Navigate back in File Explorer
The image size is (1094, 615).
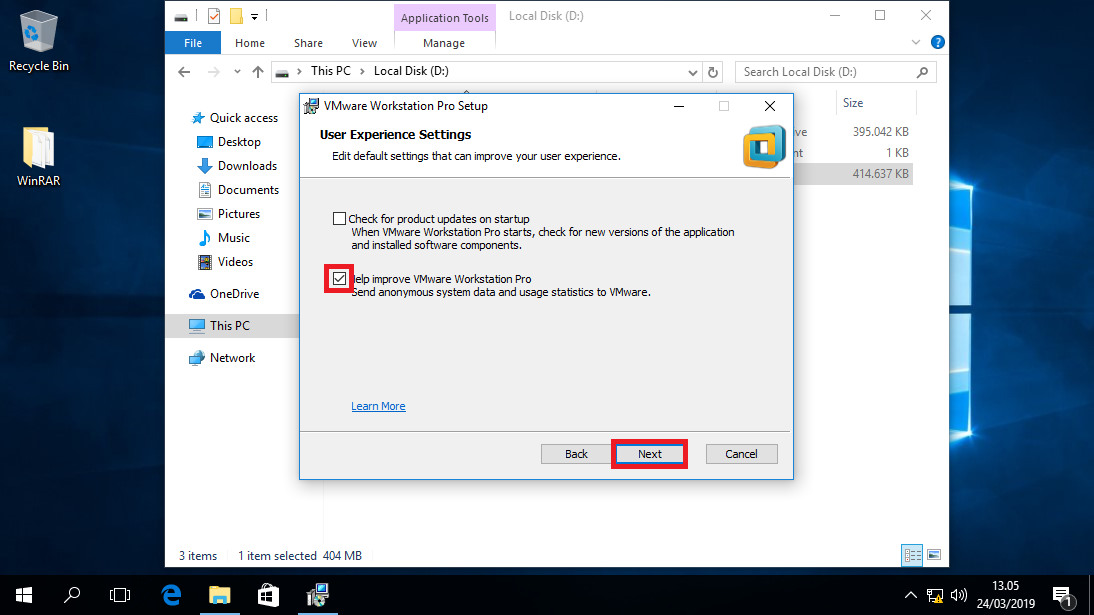tap(184, 71)
